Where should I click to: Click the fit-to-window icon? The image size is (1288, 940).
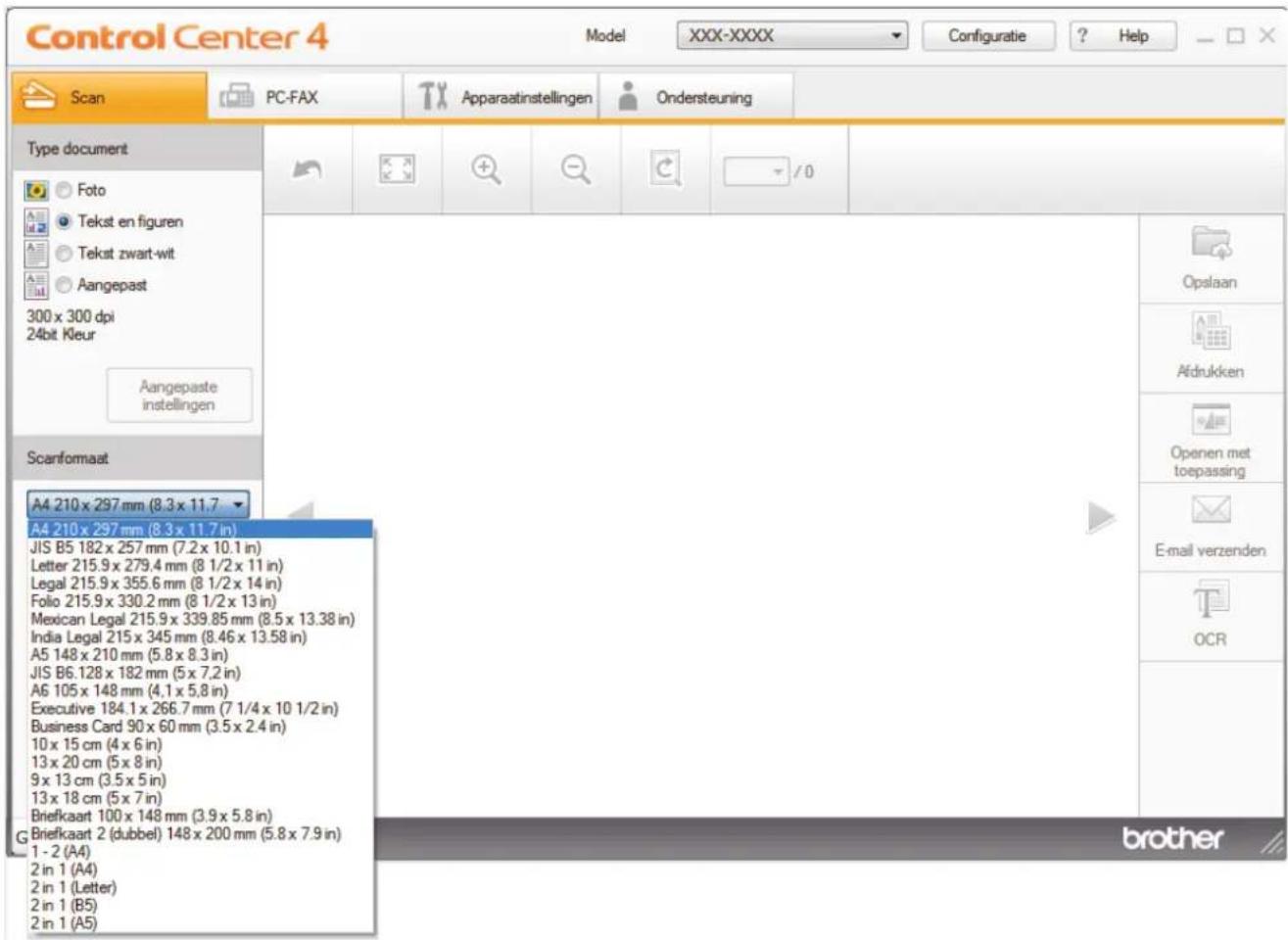tap(397, 169)
